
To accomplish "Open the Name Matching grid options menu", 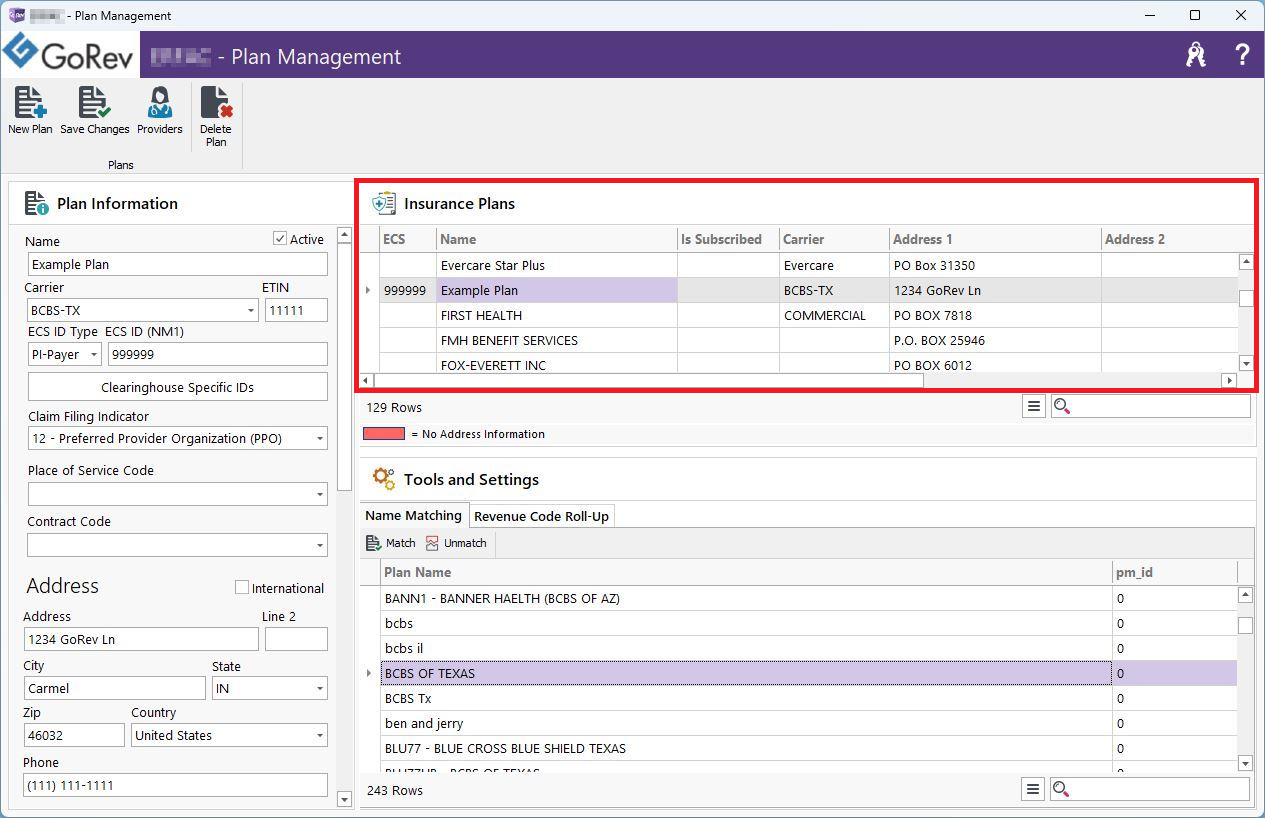I will pos(1034,790).
